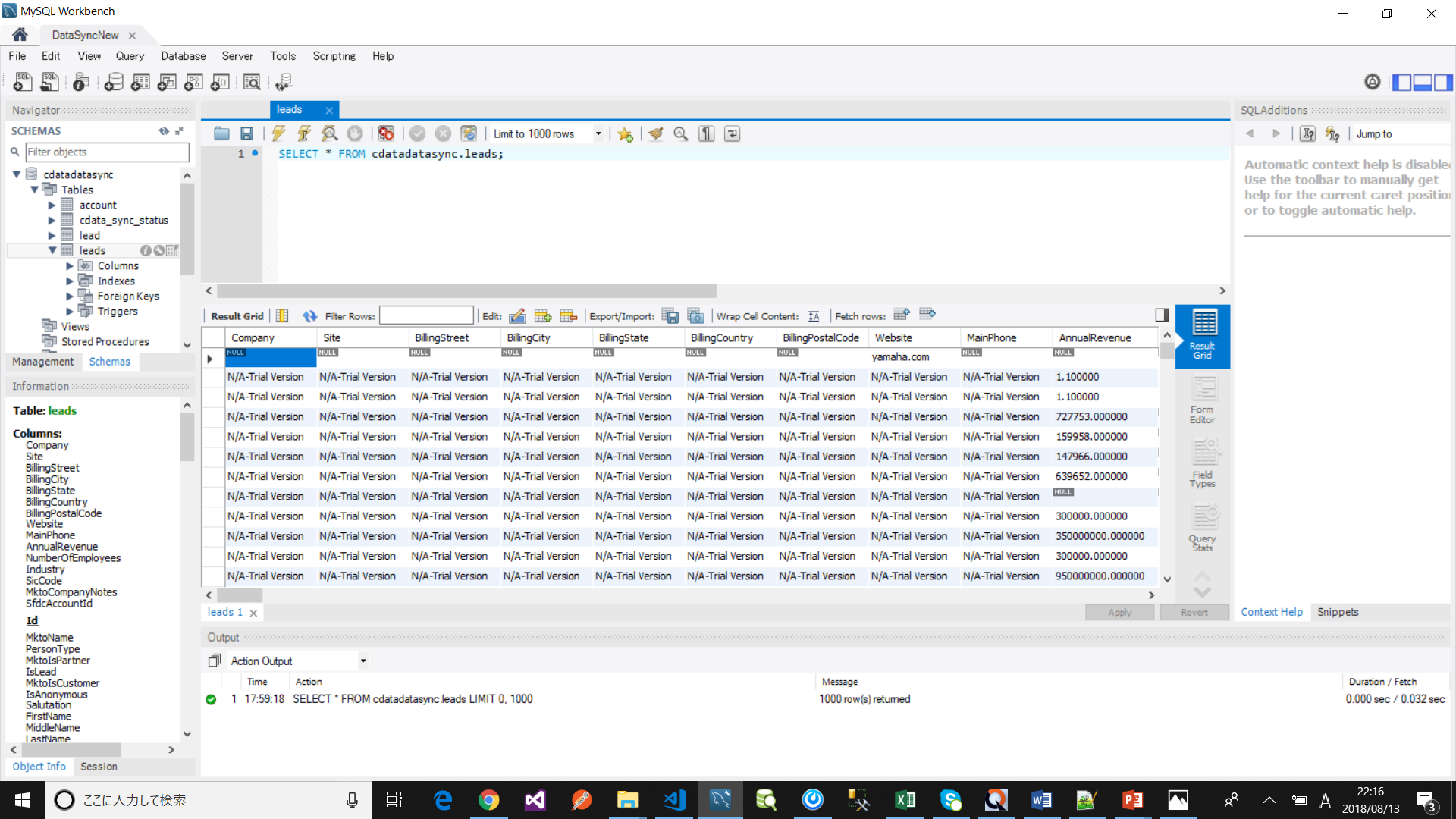Toggle autocommit with the safe-mode icon
This screenshot has width=1456, height=819.
469,133
